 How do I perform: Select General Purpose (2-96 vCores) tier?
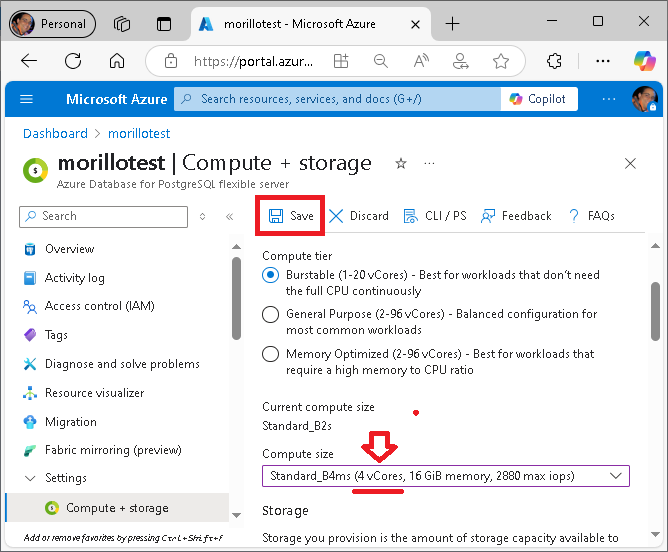271,315
